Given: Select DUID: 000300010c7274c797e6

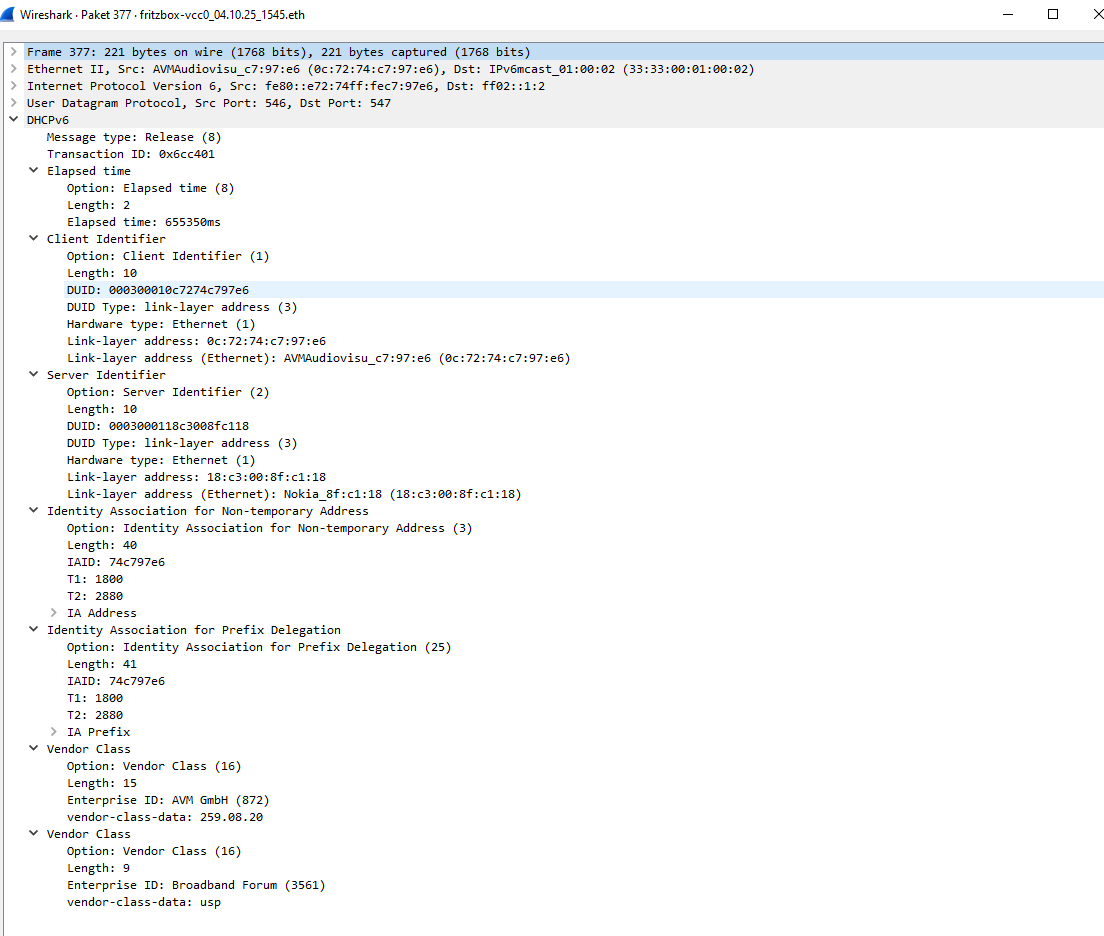Looking at the screenshot, I should pyautogui.click(x=158, y=289).
